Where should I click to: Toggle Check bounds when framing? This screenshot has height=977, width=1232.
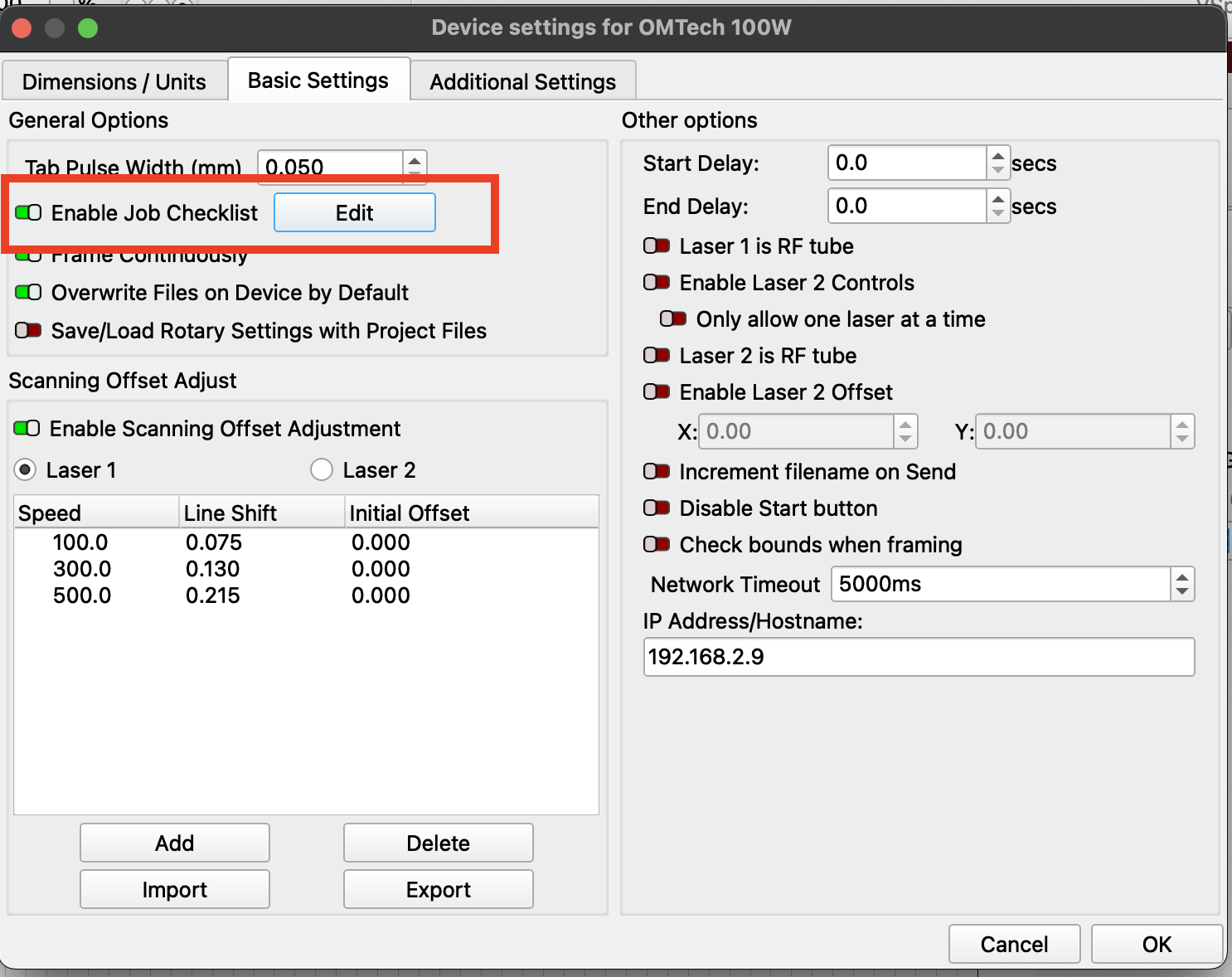(657, 545)
